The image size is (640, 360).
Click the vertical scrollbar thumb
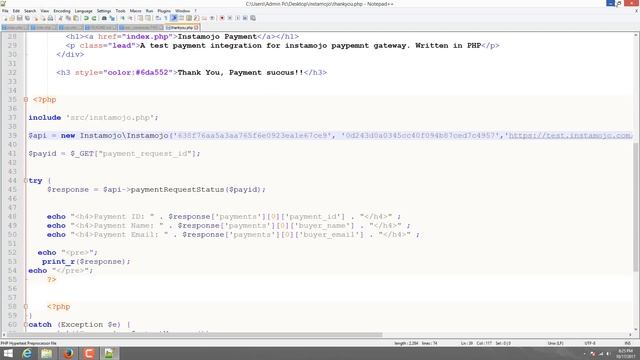(636, 207)
